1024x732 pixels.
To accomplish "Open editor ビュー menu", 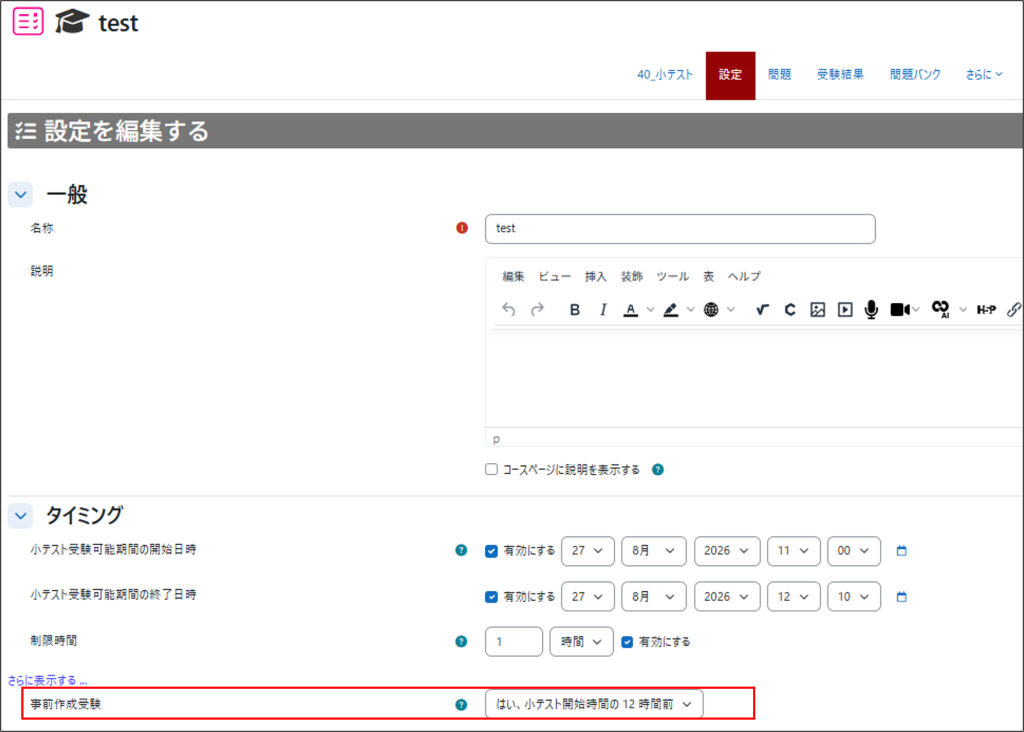I will pos(554,276).
